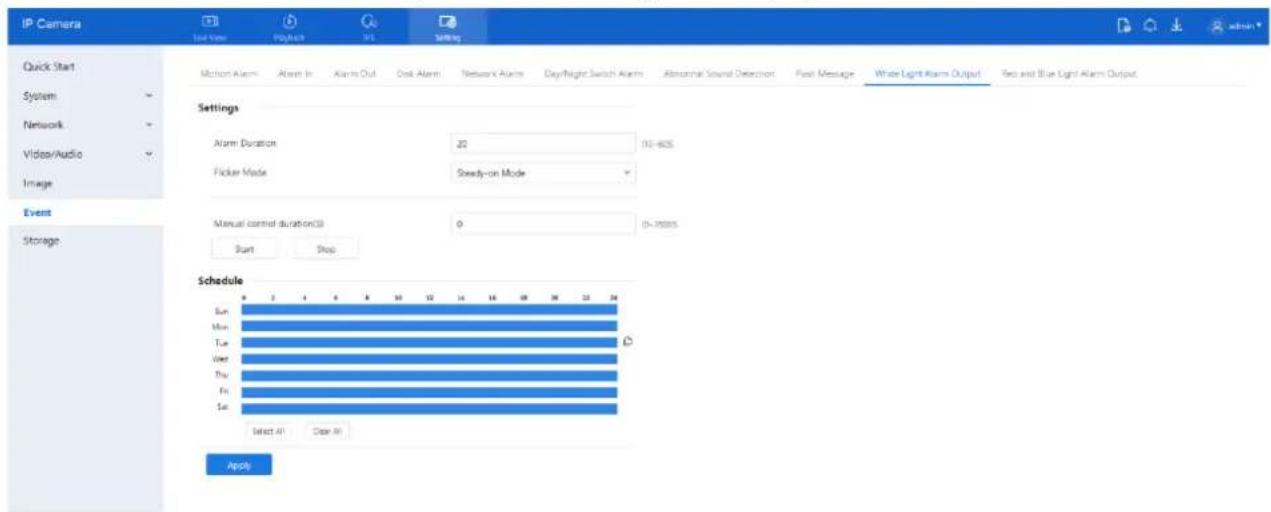Open the IVS page
The width and height of the screenshot is (1271, 512).
point(368,26)
